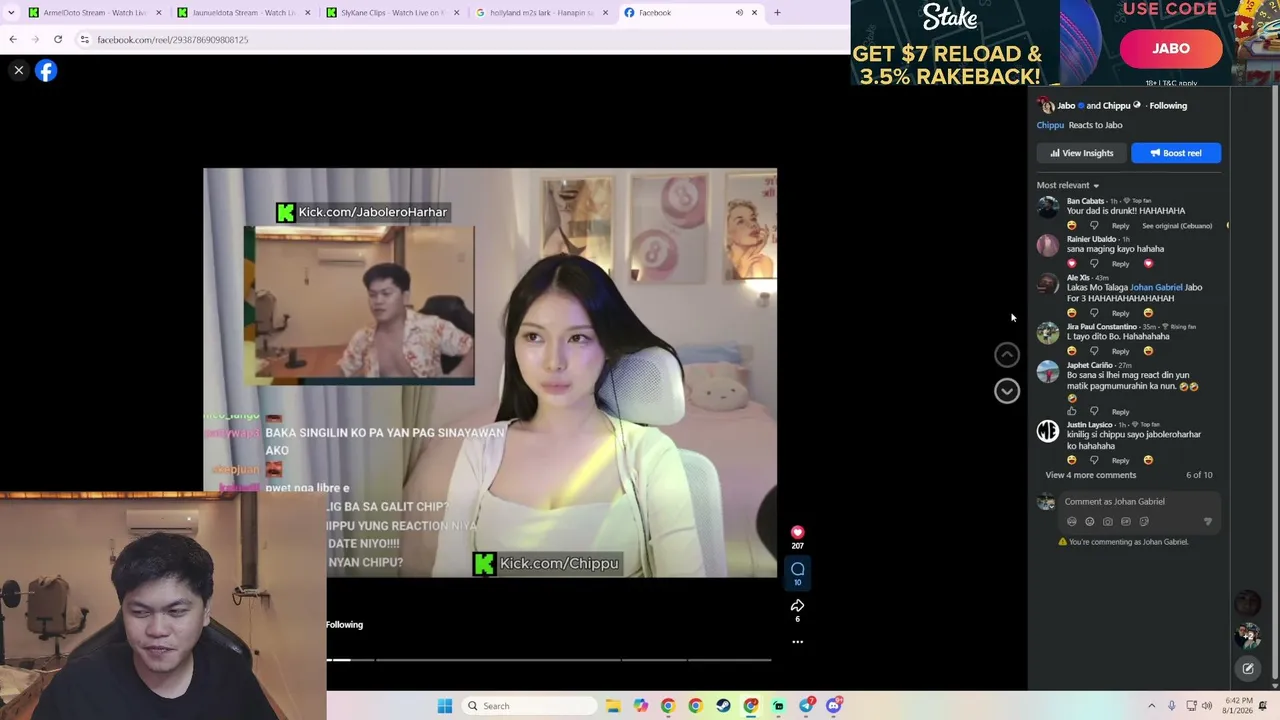Image resolution: width=1280 pixels, height=720 pixels.
Task: Switch to the SlyKane Clips tab
Action: 394,13
